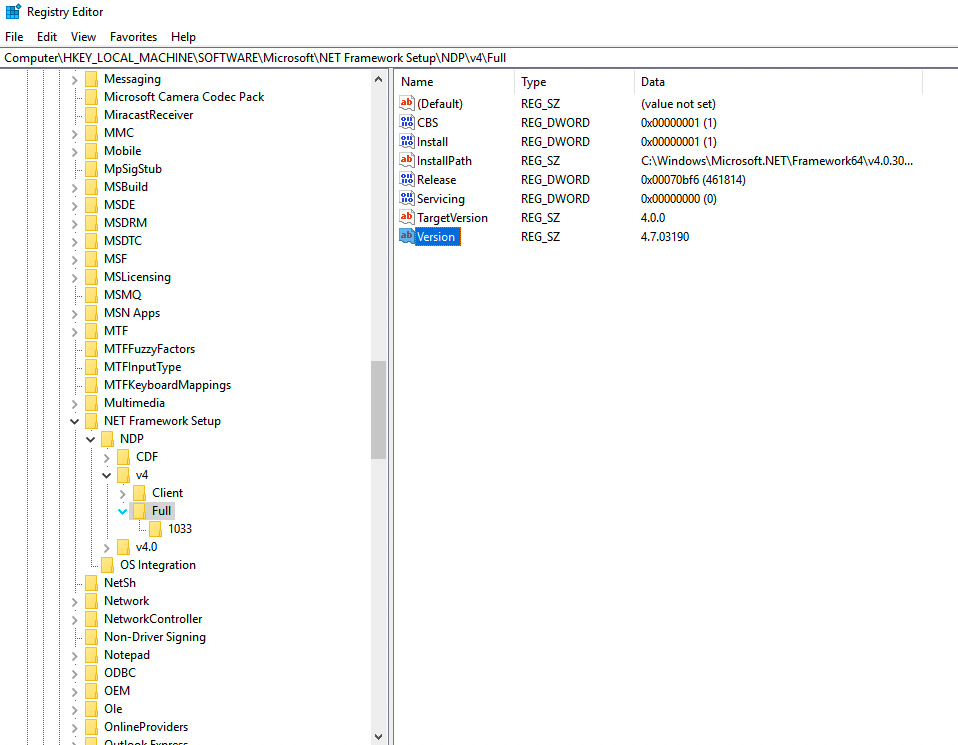Click the OnlineProviders folder icon
The height and width of the screenshot is (745, 958).
tap(92, 727)
